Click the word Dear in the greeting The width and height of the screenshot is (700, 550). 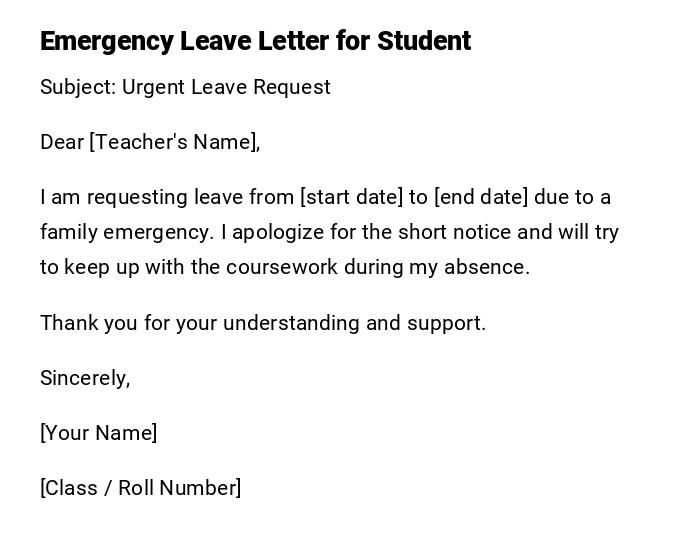click(61, 142)
